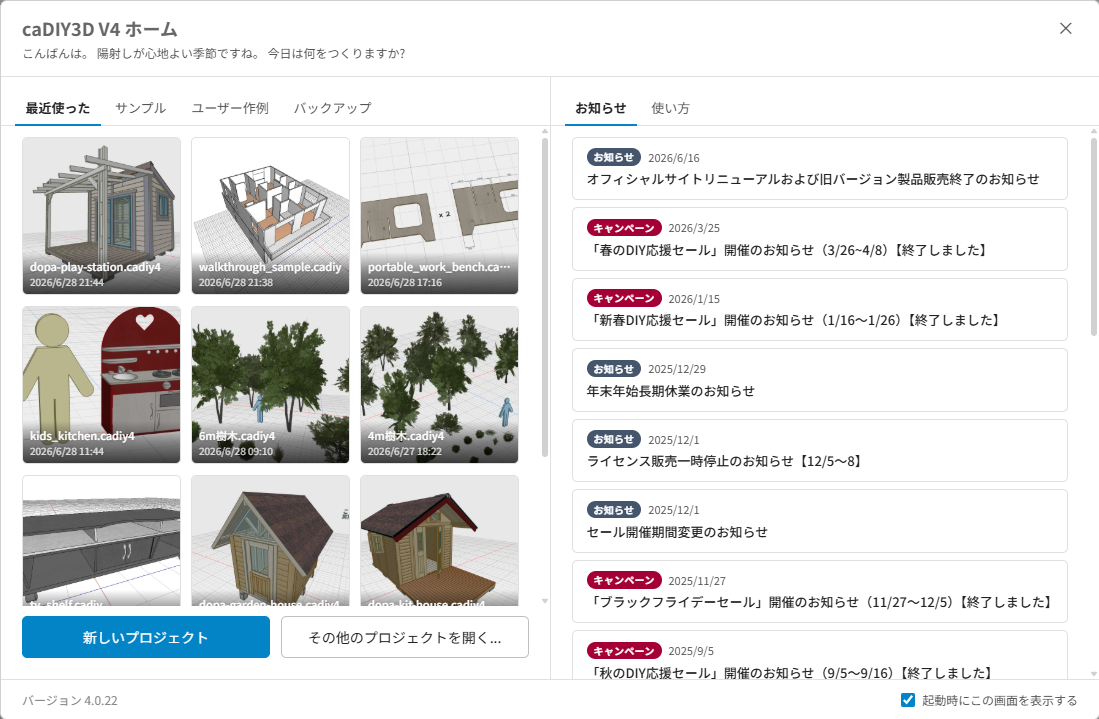Click the 2026/6/28 09:10 timestamp
The width and height of the screenshot is (1099, 719).
[236, 451]
